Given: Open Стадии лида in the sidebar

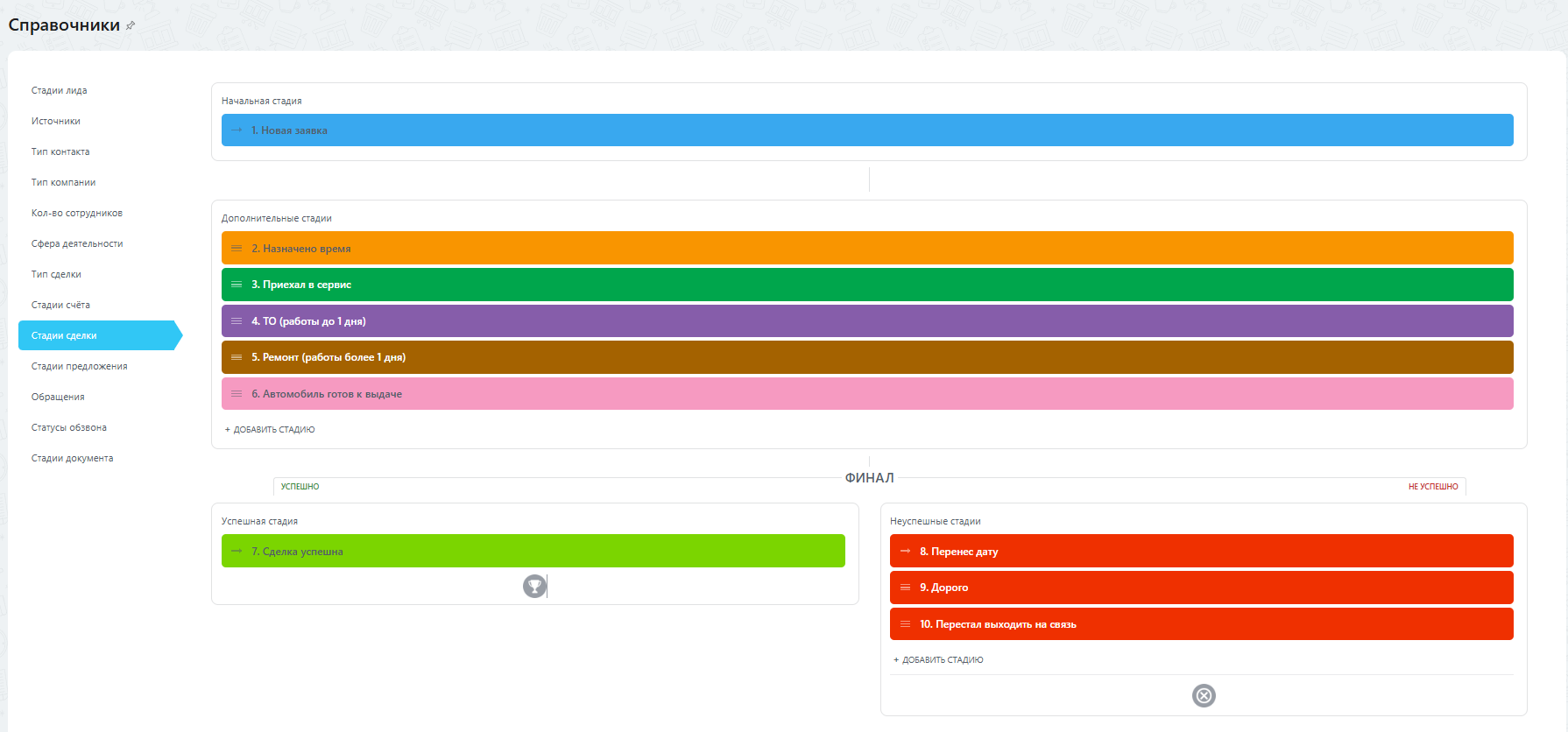Looking at the screenshot, I should (x=60, y=90).
